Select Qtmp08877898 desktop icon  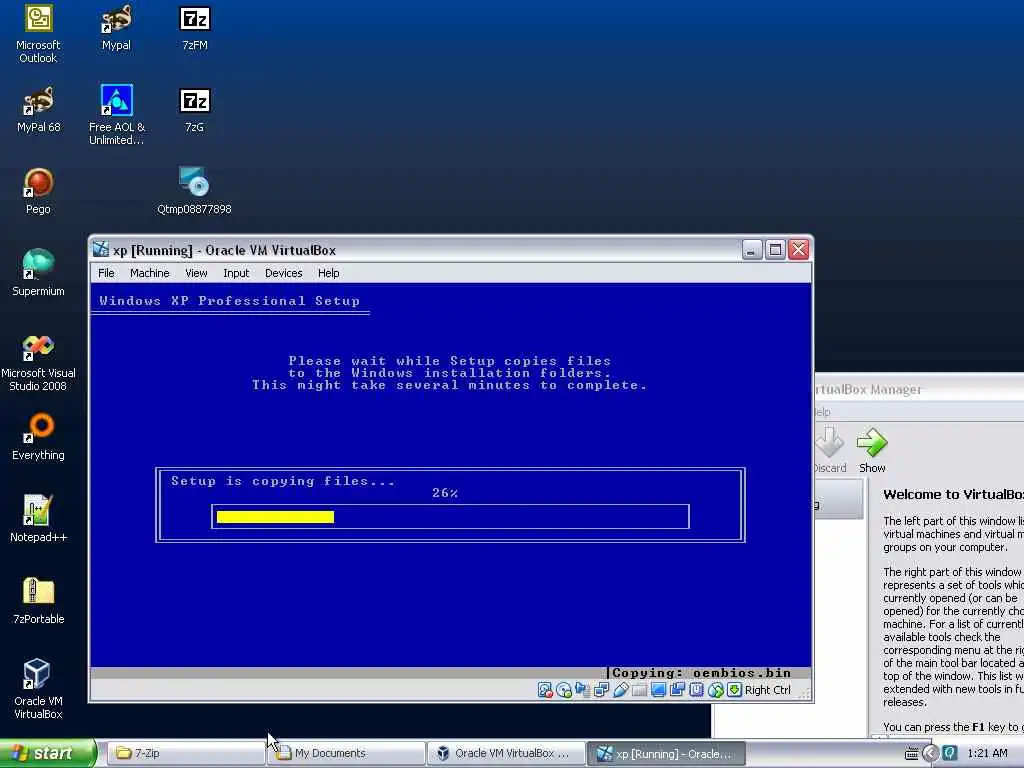[x=195, y=191]
